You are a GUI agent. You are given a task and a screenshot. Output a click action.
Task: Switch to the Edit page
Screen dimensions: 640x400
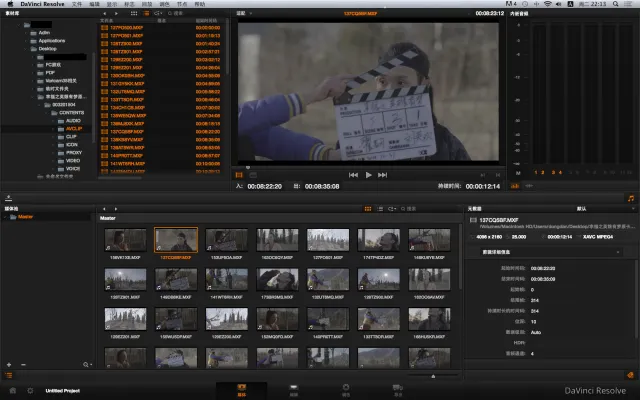coord(293,390)
